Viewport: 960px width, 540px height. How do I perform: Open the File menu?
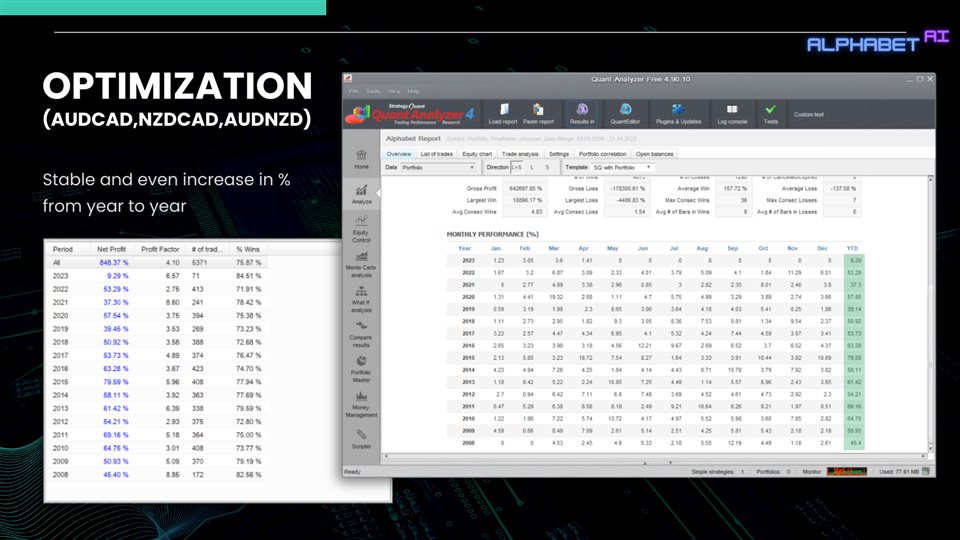tap(354, 91)
